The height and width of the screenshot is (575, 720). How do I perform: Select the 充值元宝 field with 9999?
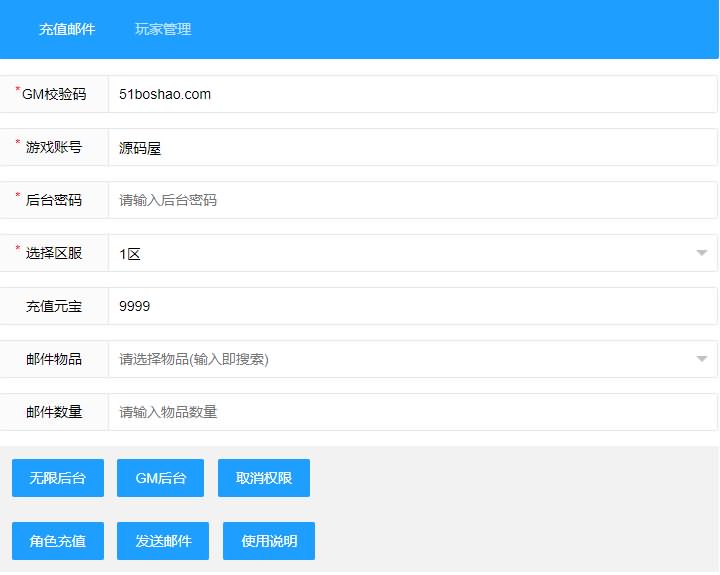tap(412, 306)
